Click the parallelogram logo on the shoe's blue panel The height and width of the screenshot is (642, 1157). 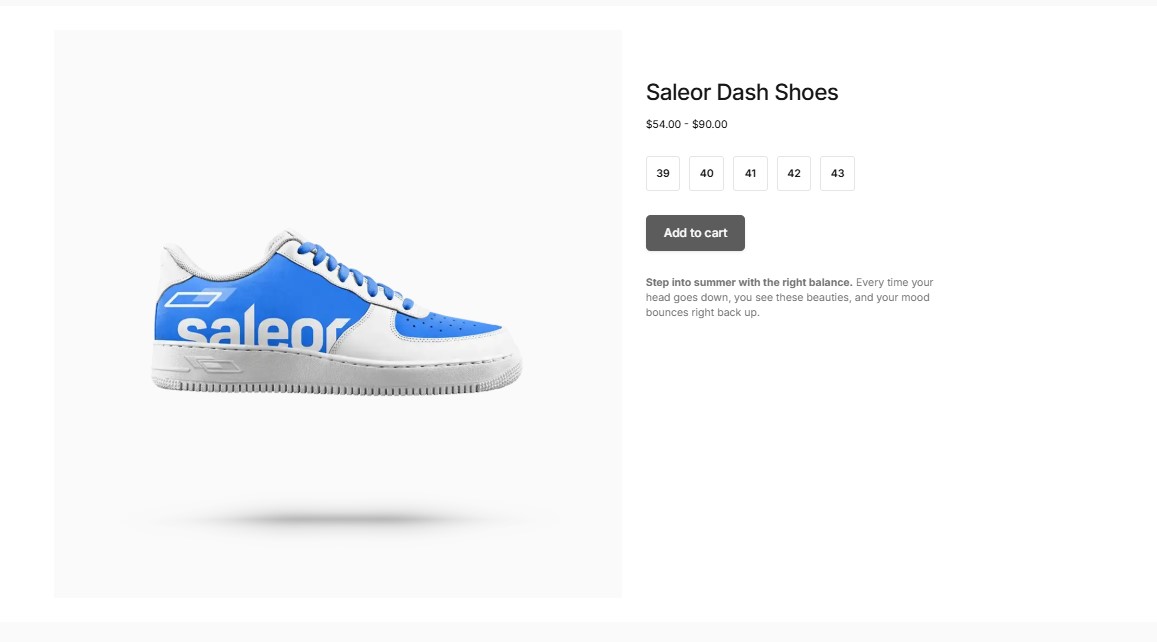[193, 298]
